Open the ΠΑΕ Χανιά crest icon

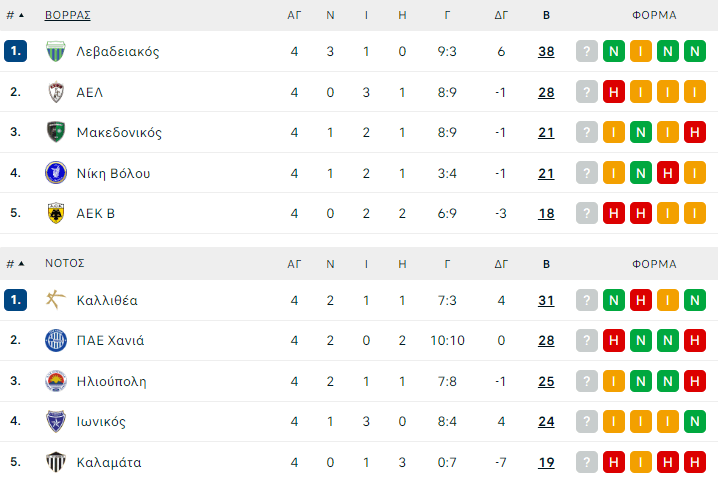[56, 340]
